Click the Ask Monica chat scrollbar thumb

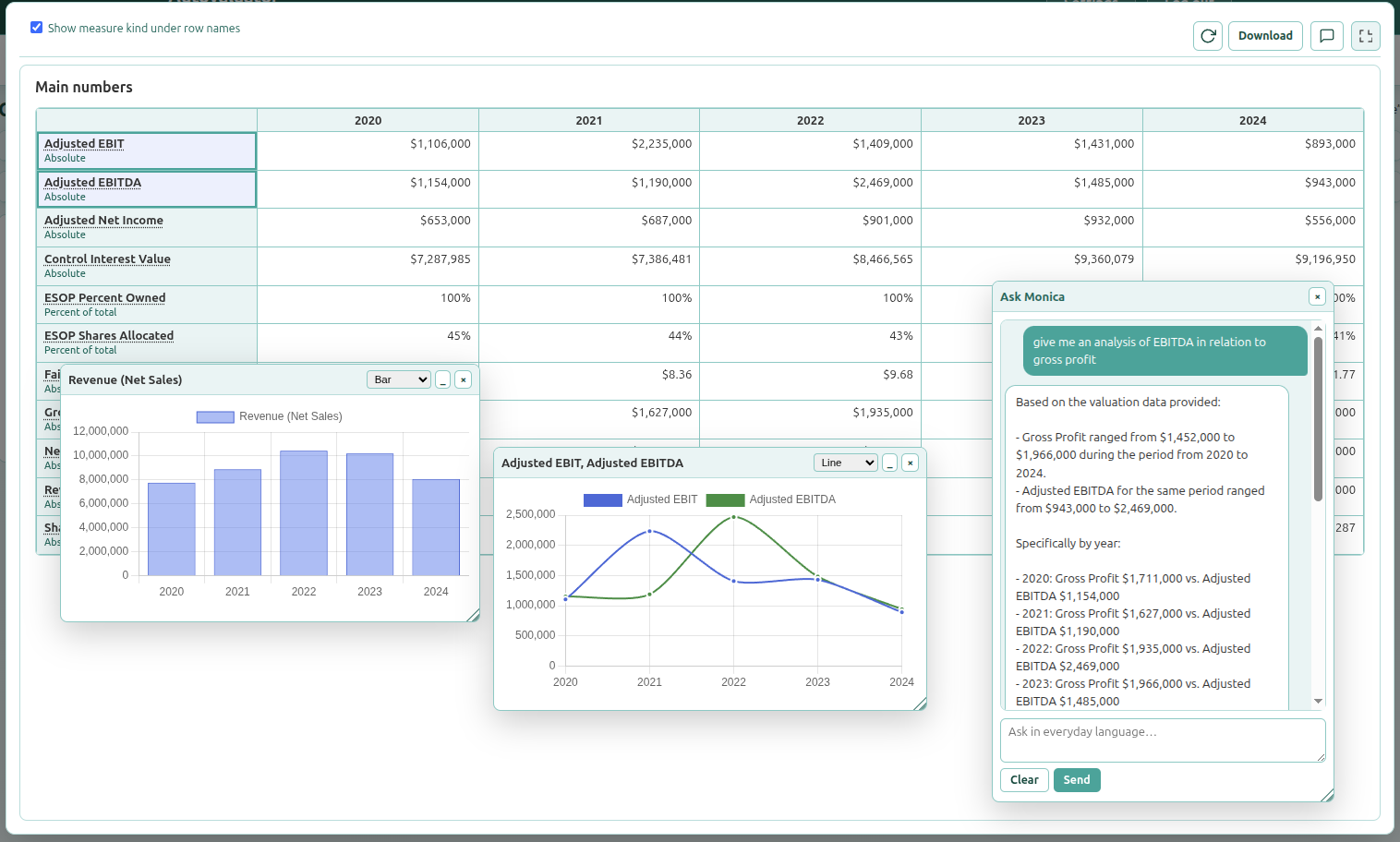pyautogui.click(x=1318, y=419)
